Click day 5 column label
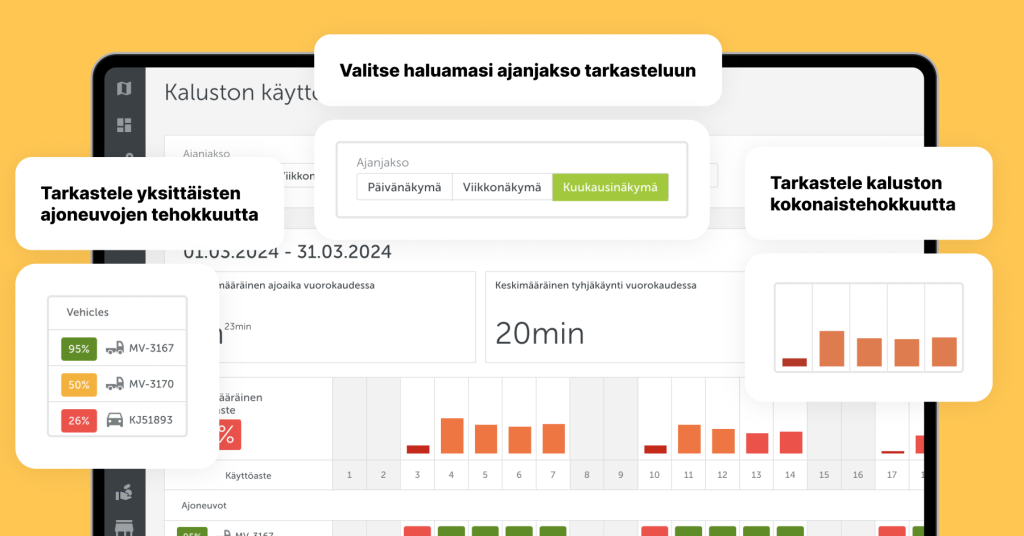 pyautogui.click(x=485, y=475)
